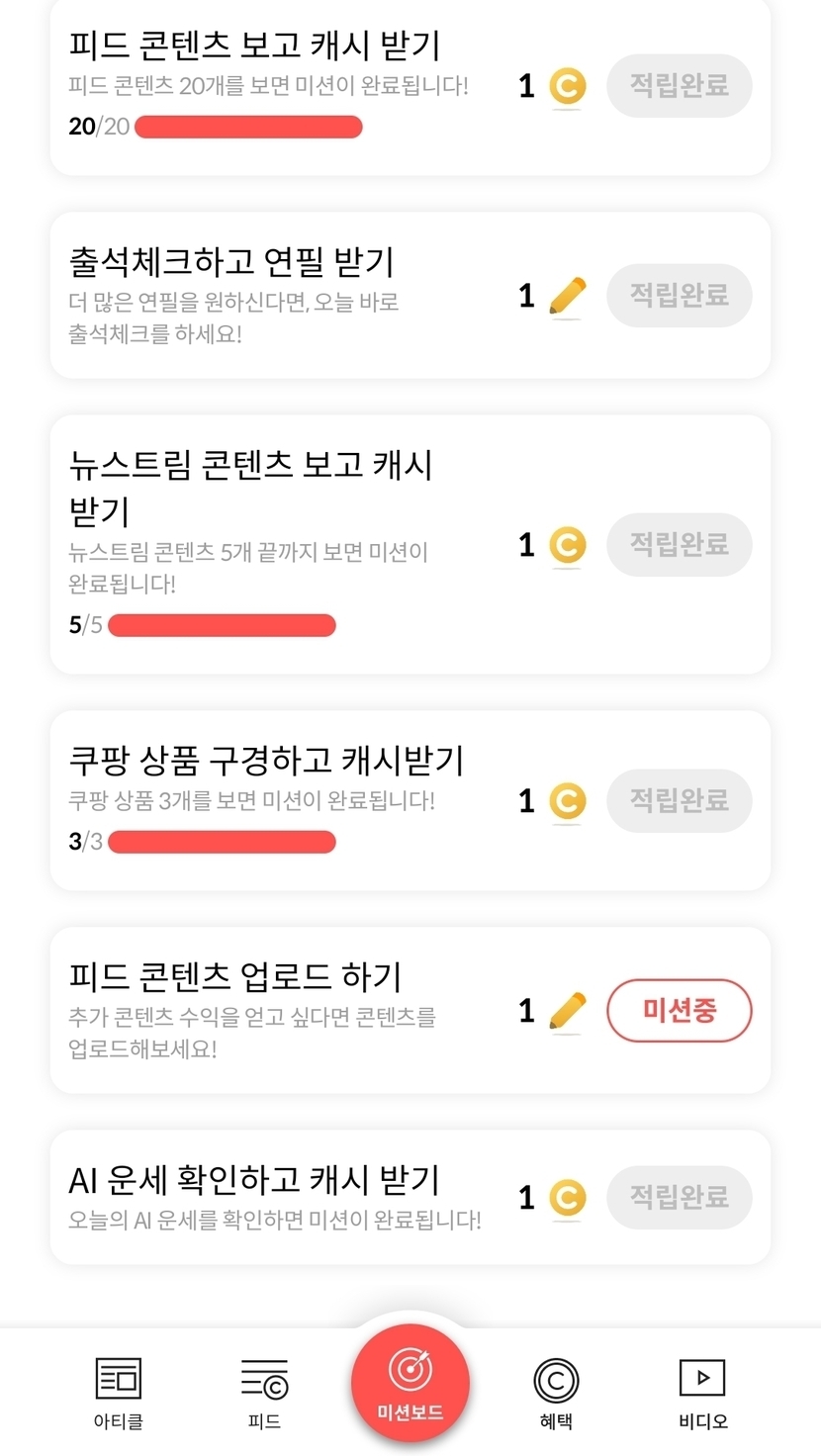821x1456 pixels.
Task: Open the 비디오 play icon
Action: [x=702, y=1378]
